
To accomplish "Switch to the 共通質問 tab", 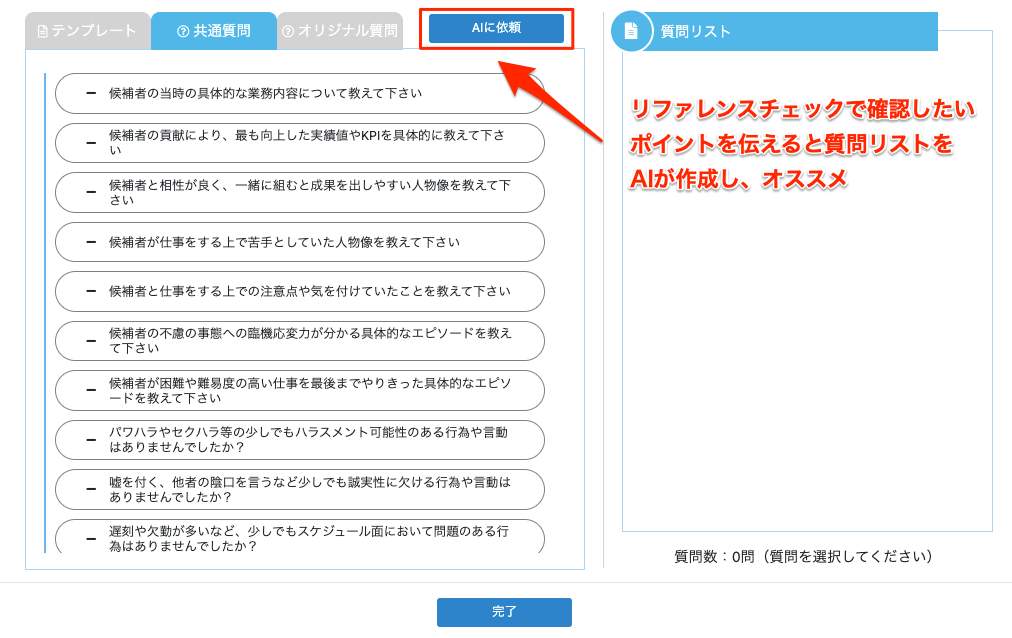I will (214, 30).
